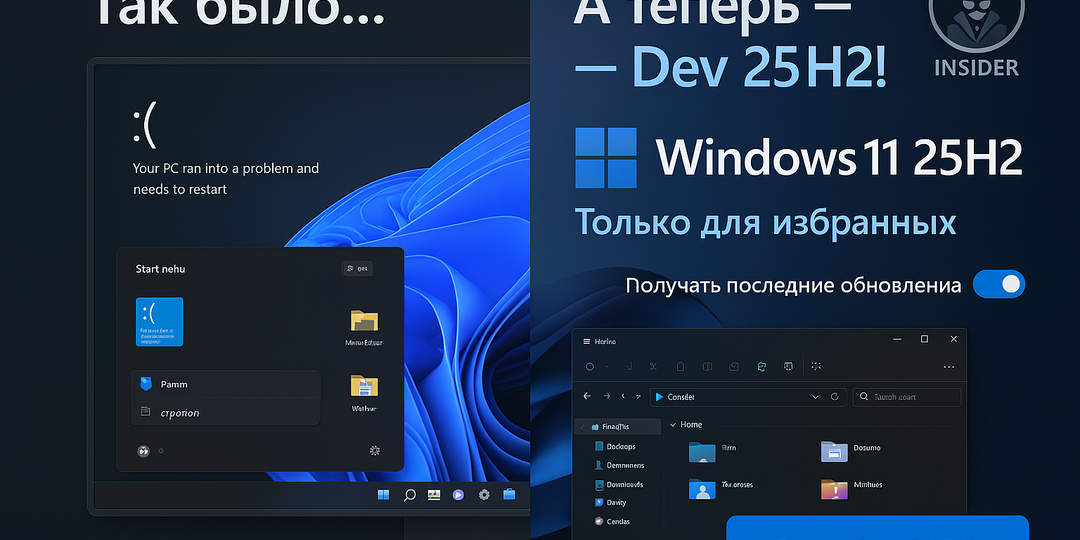Open the Tax.oroses folder in Home

720,488
